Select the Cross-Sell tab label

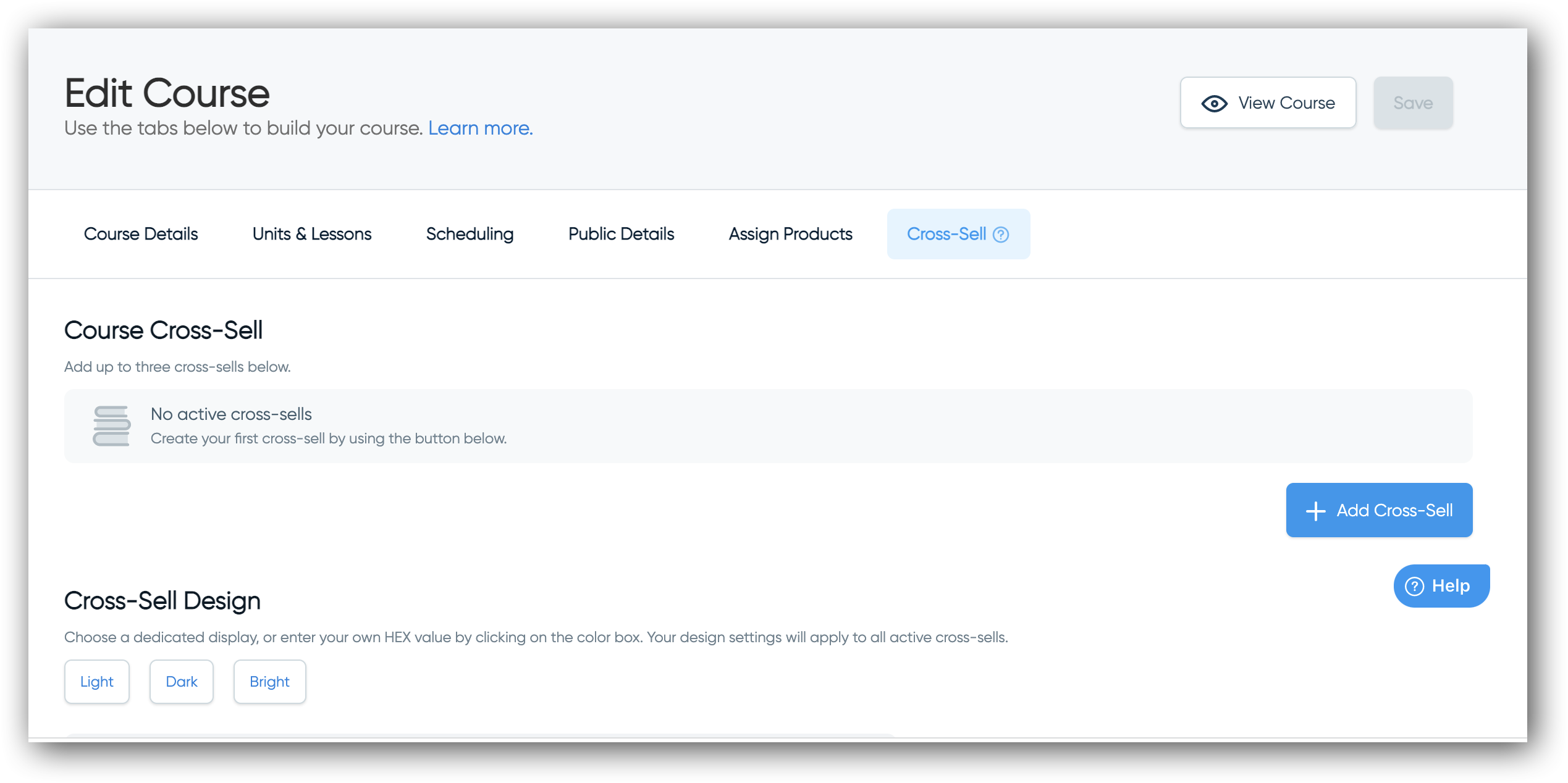946,234
